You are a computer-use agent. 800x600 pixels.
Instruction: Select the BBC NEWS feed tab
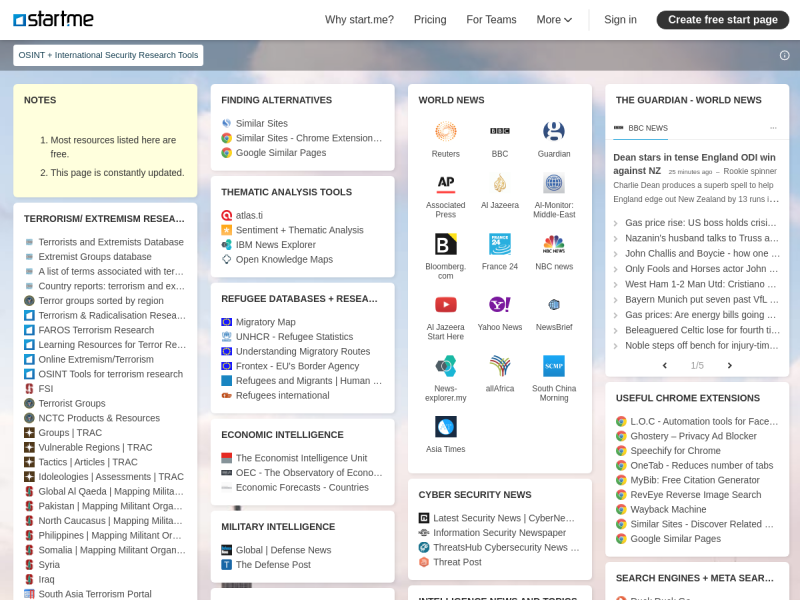(641, 128)
